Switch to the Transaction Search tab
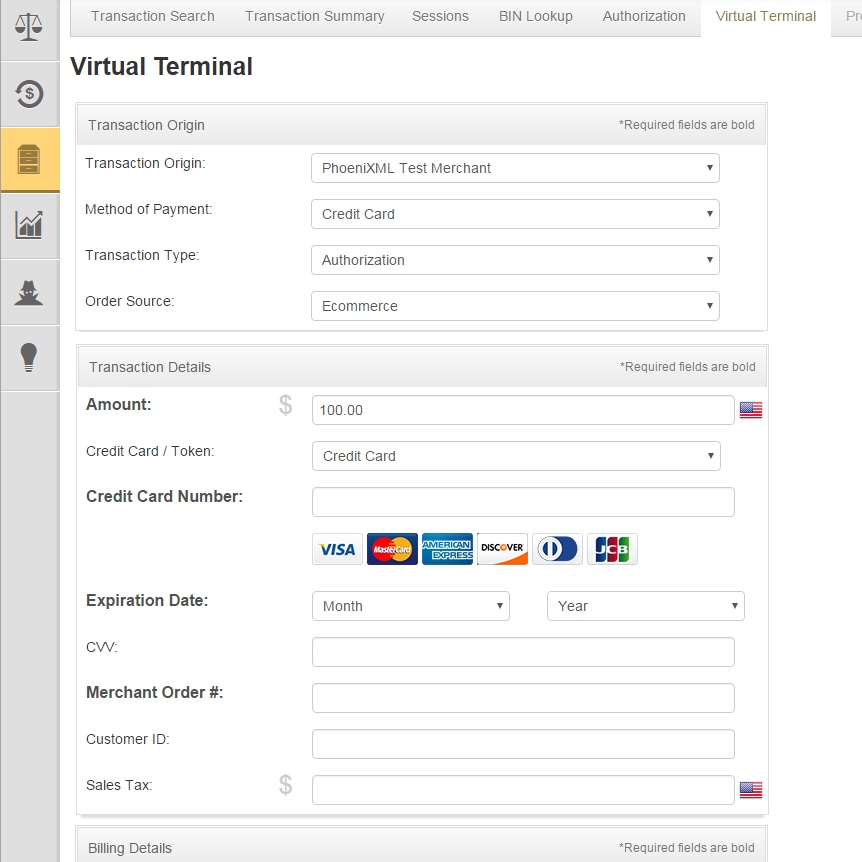The width and height of the screenshot is (862, 862). 153,16
